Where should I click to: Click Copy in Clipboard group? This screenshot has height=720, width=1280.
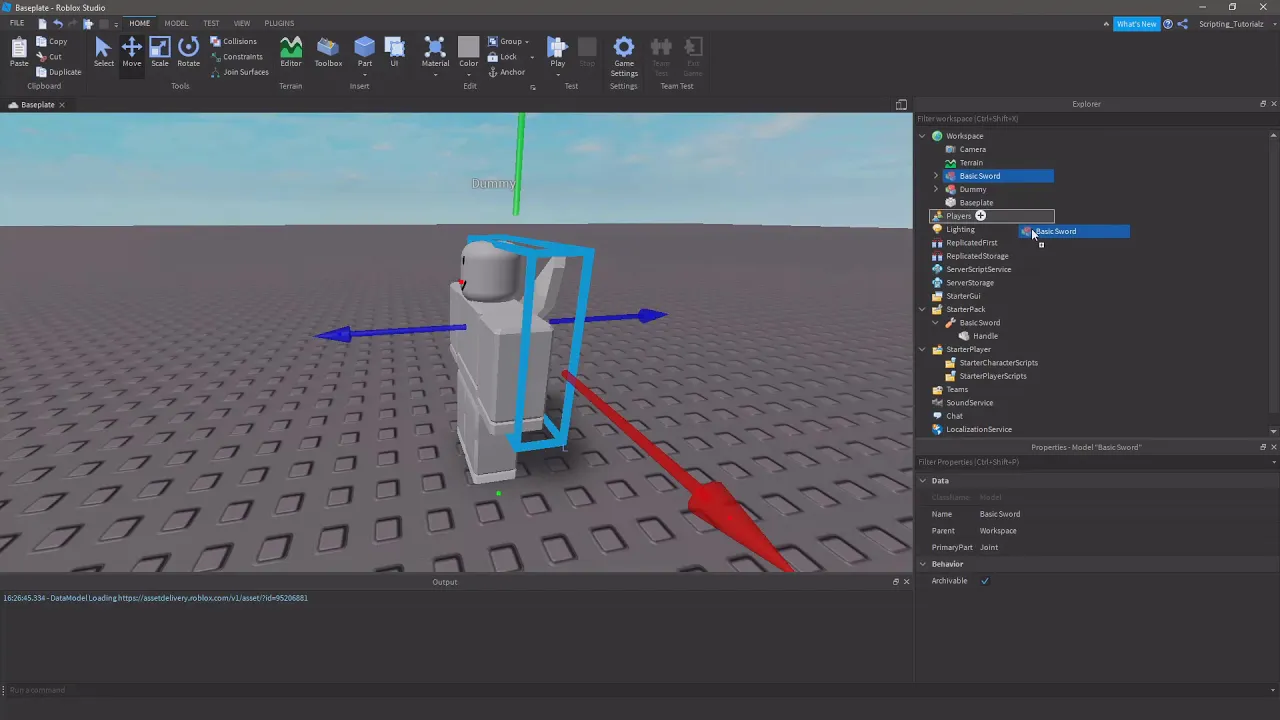coord(51,42)
